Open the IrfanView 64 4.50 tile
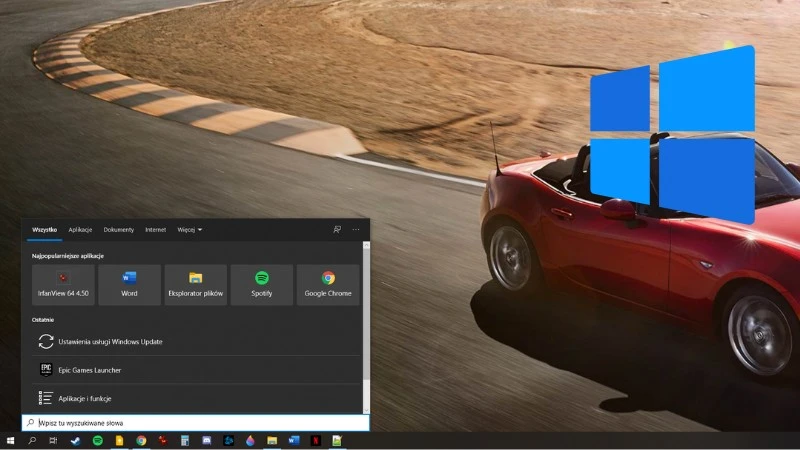The image size is (800, 450). [x=63, y=285]
